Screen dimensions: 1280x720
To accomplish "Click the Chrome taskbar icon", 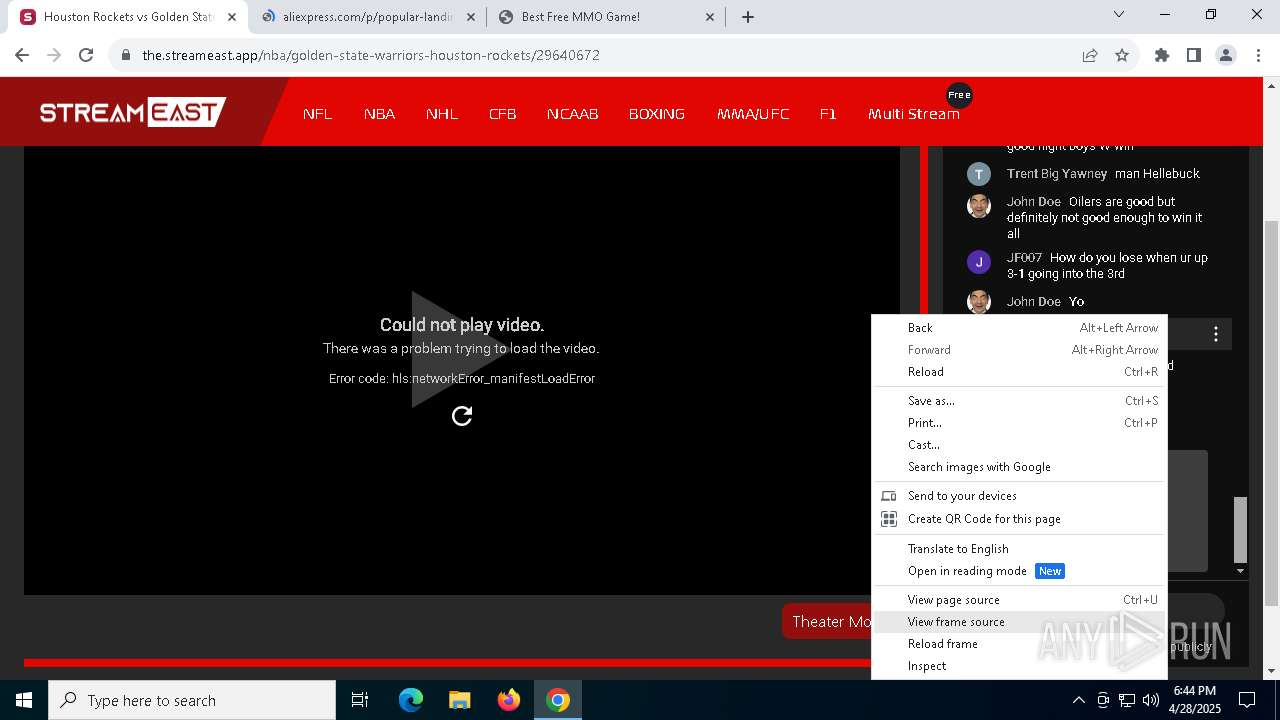I will (558, 700).
